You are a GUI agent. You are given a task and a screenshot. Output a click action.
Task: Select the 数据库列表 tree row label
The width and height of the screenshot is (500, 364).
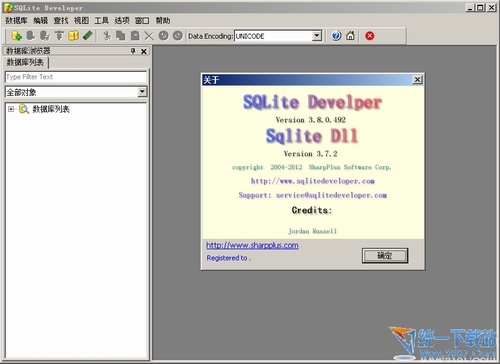tap(51, 109)
